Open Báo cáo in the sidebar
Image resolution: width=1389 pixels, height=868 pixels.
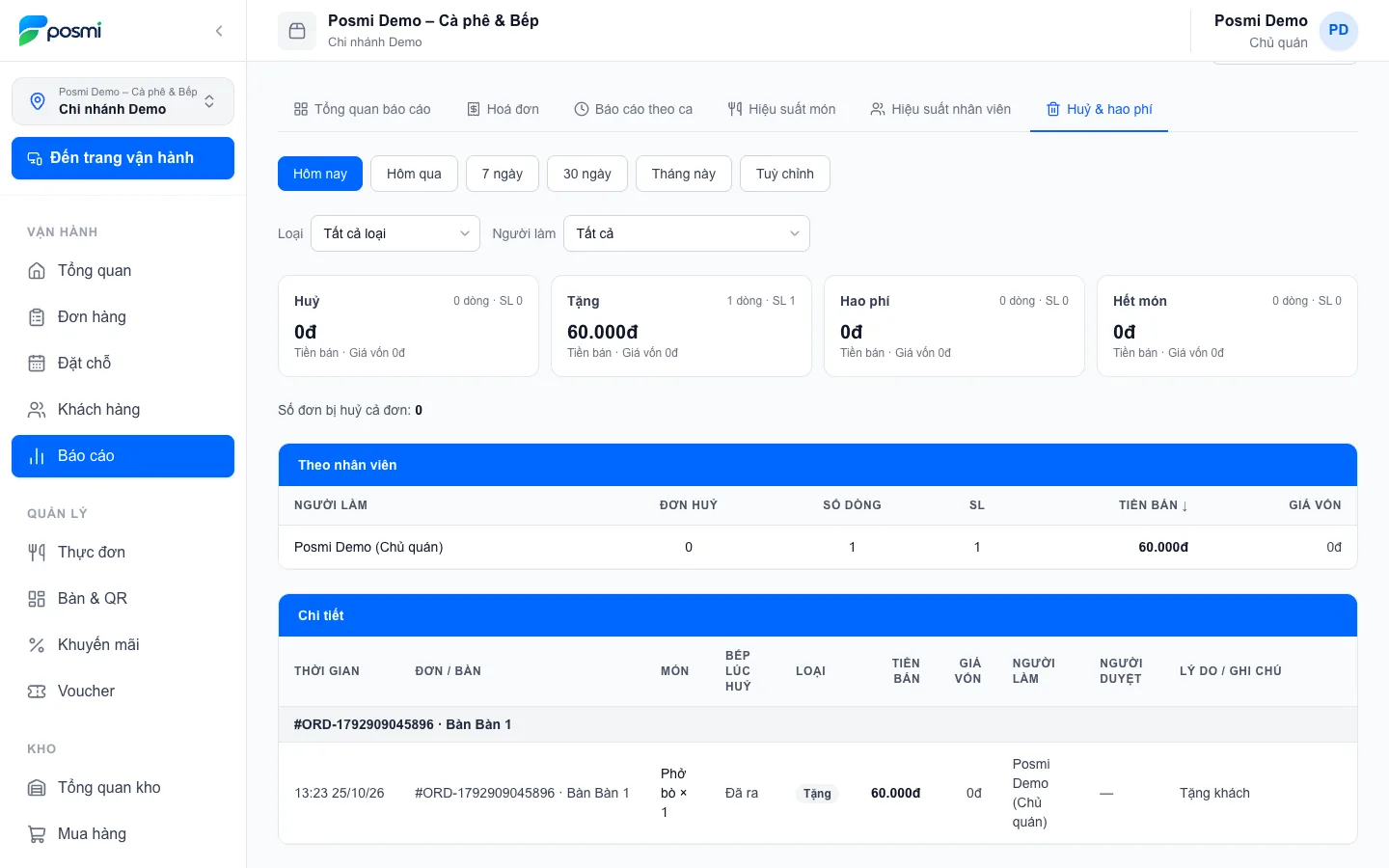point(123,456)
